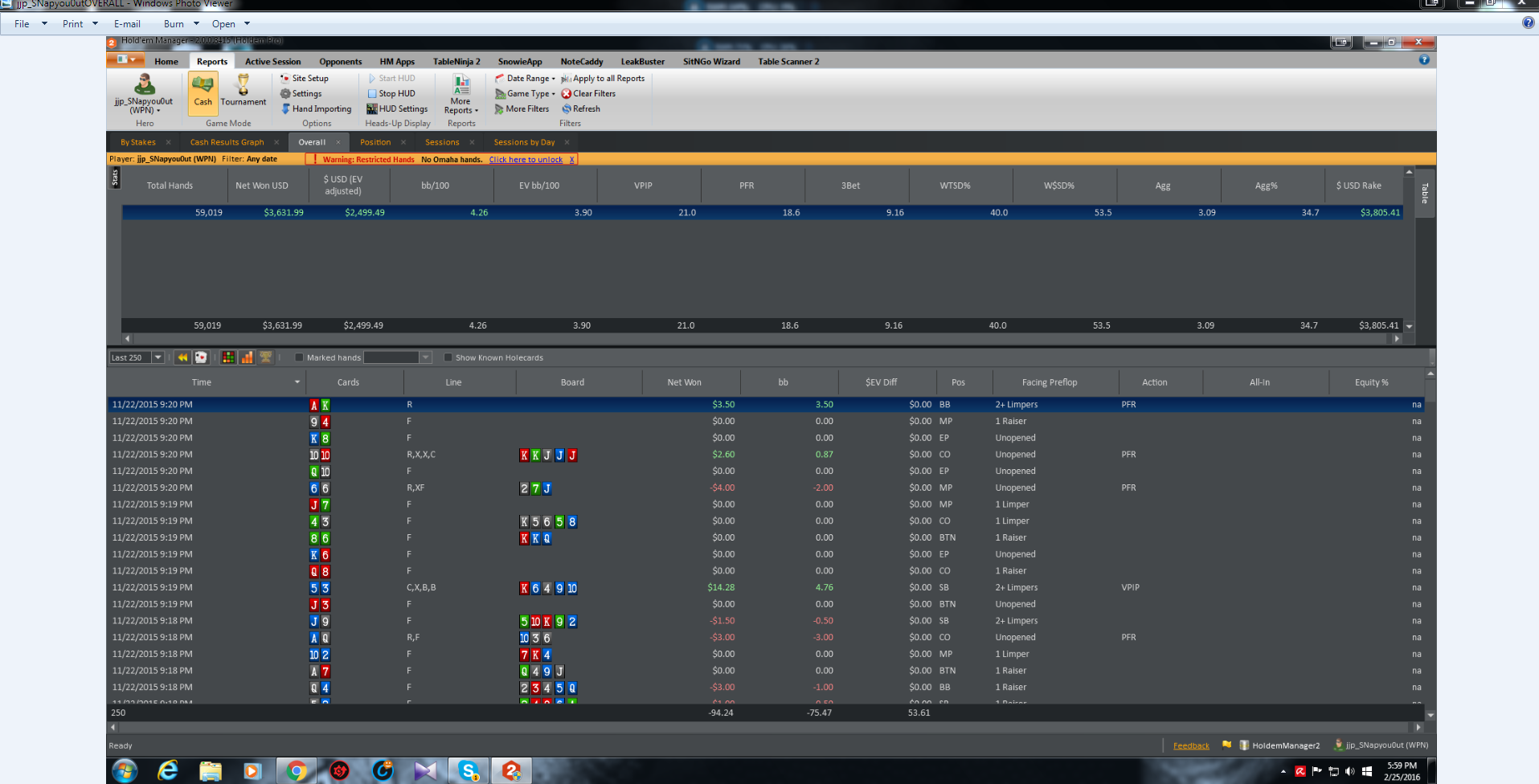Open Hand Importing
The width and height of the screenshot is (1539, 784).
[x=316, y=108]
